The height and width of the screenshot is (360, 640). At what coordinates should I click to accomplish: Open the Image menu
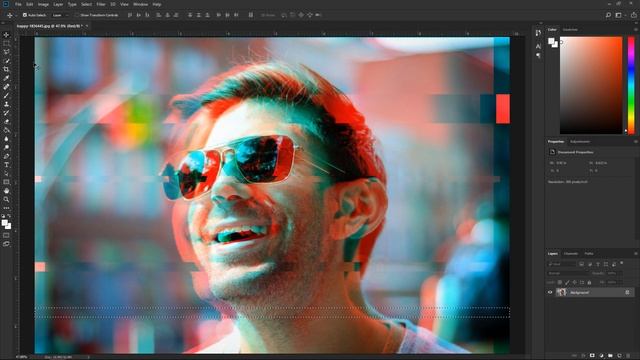[43, 4]
